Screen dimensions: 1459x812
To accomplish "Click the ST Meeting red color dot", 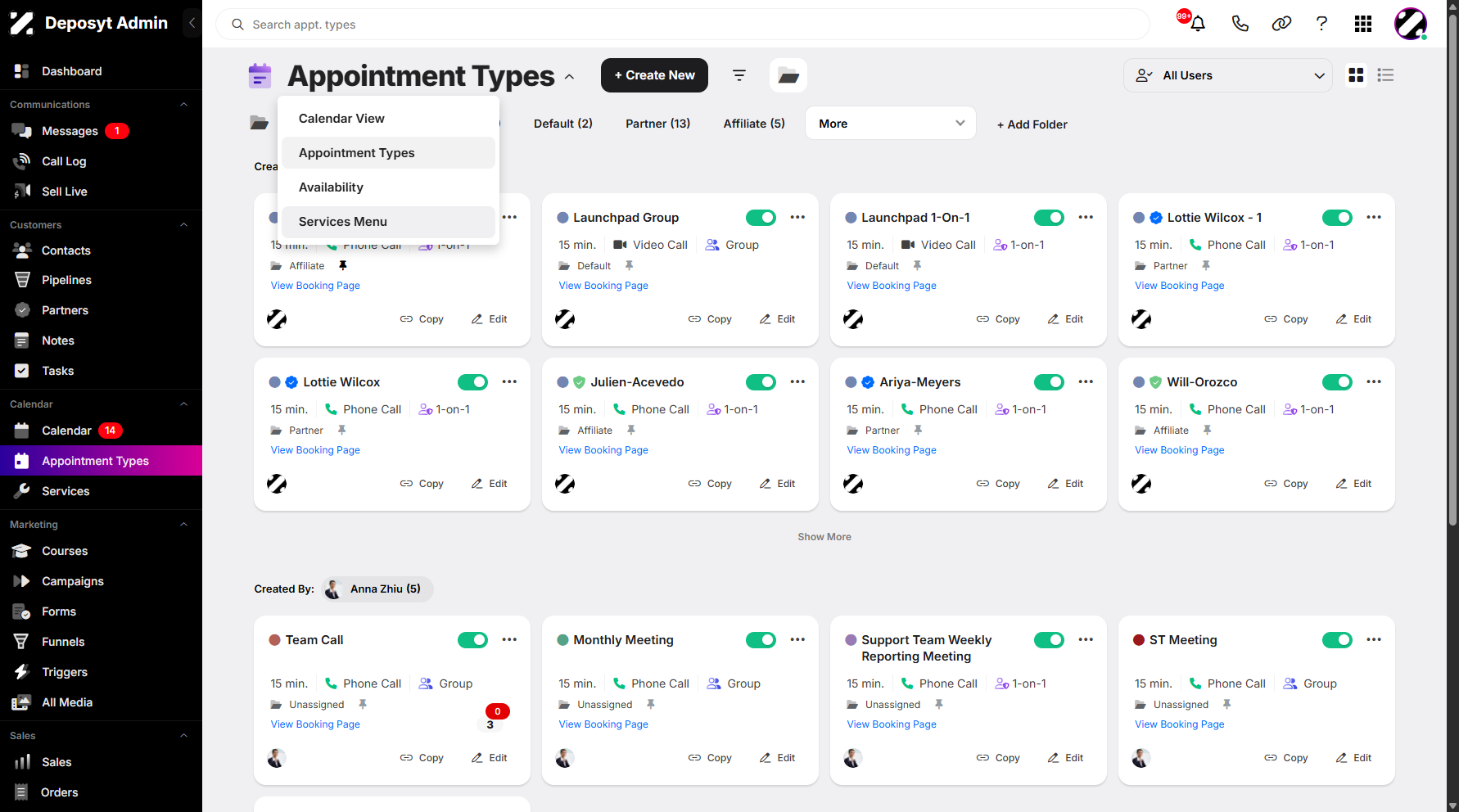I will [x=1138, y=640].
